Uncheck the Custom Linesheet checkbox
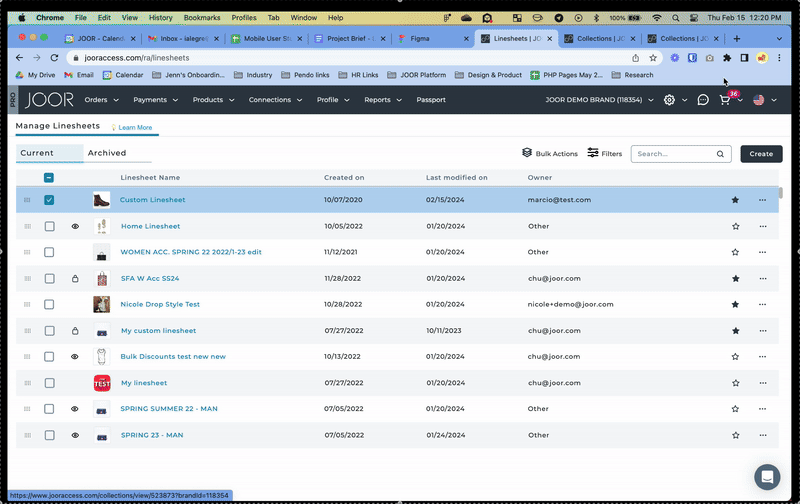800x504 pixels. [x=49, y=200]
